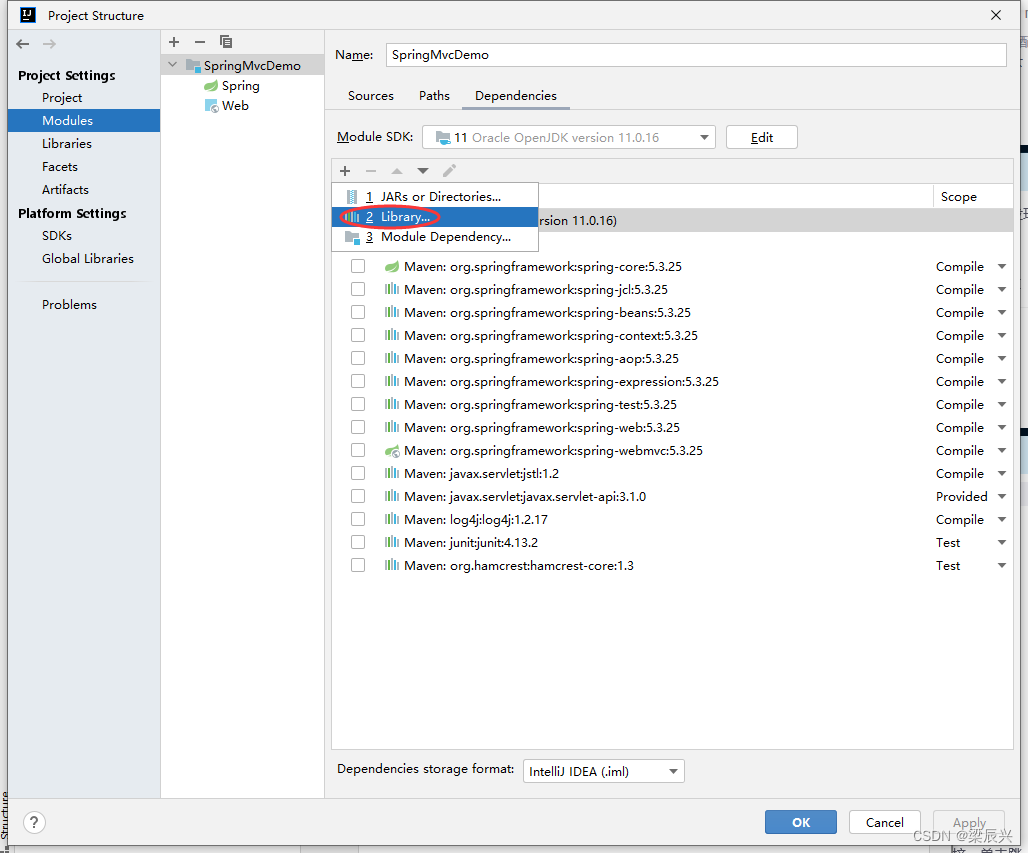Select the Dependencies tab
The width and height of the screenshot is (1028, 853).
point(516,96)
